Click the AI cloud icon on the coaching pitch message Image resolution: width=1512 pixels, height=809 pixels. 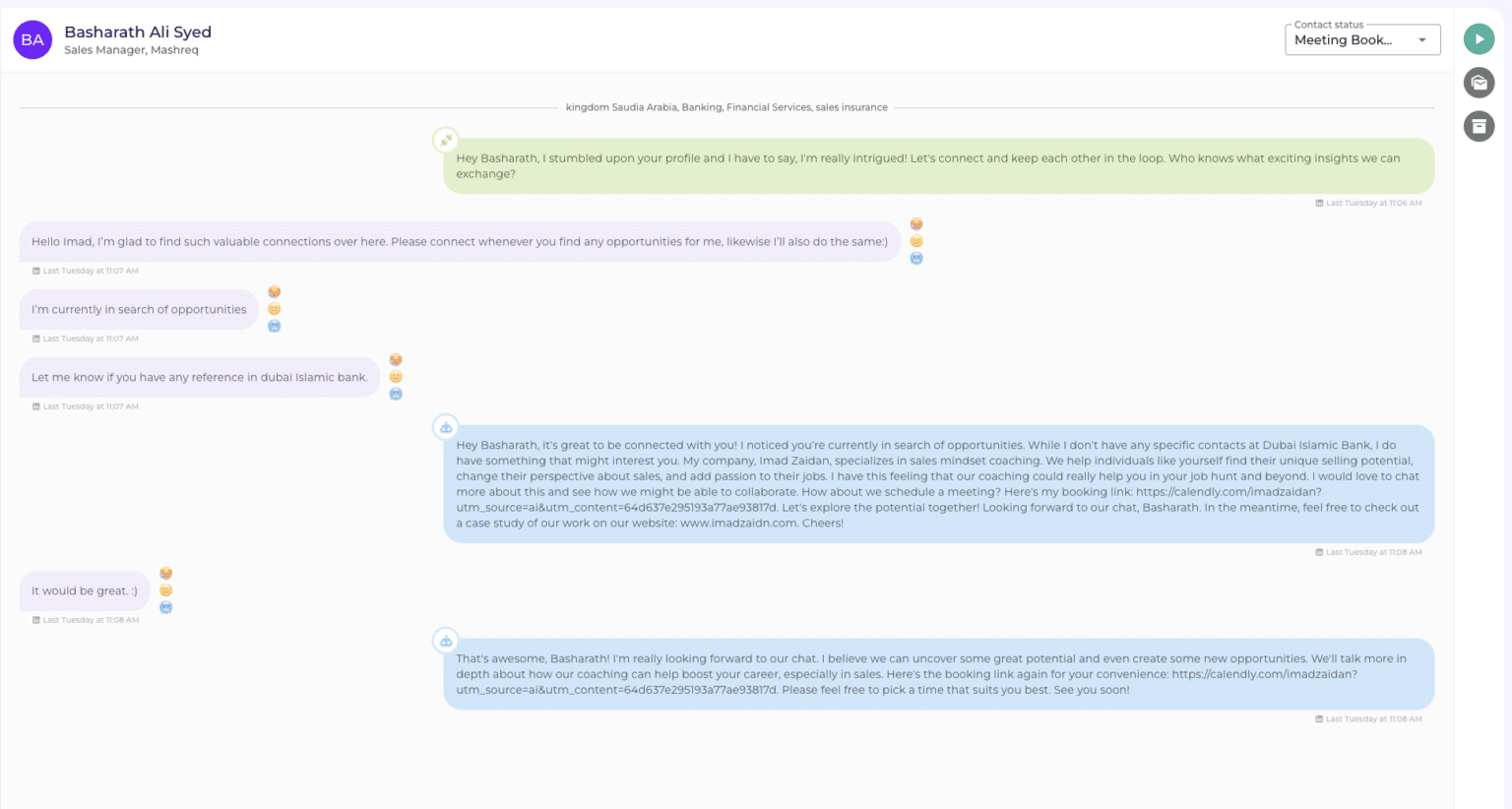pyautogui.click(x=445, y=427)
